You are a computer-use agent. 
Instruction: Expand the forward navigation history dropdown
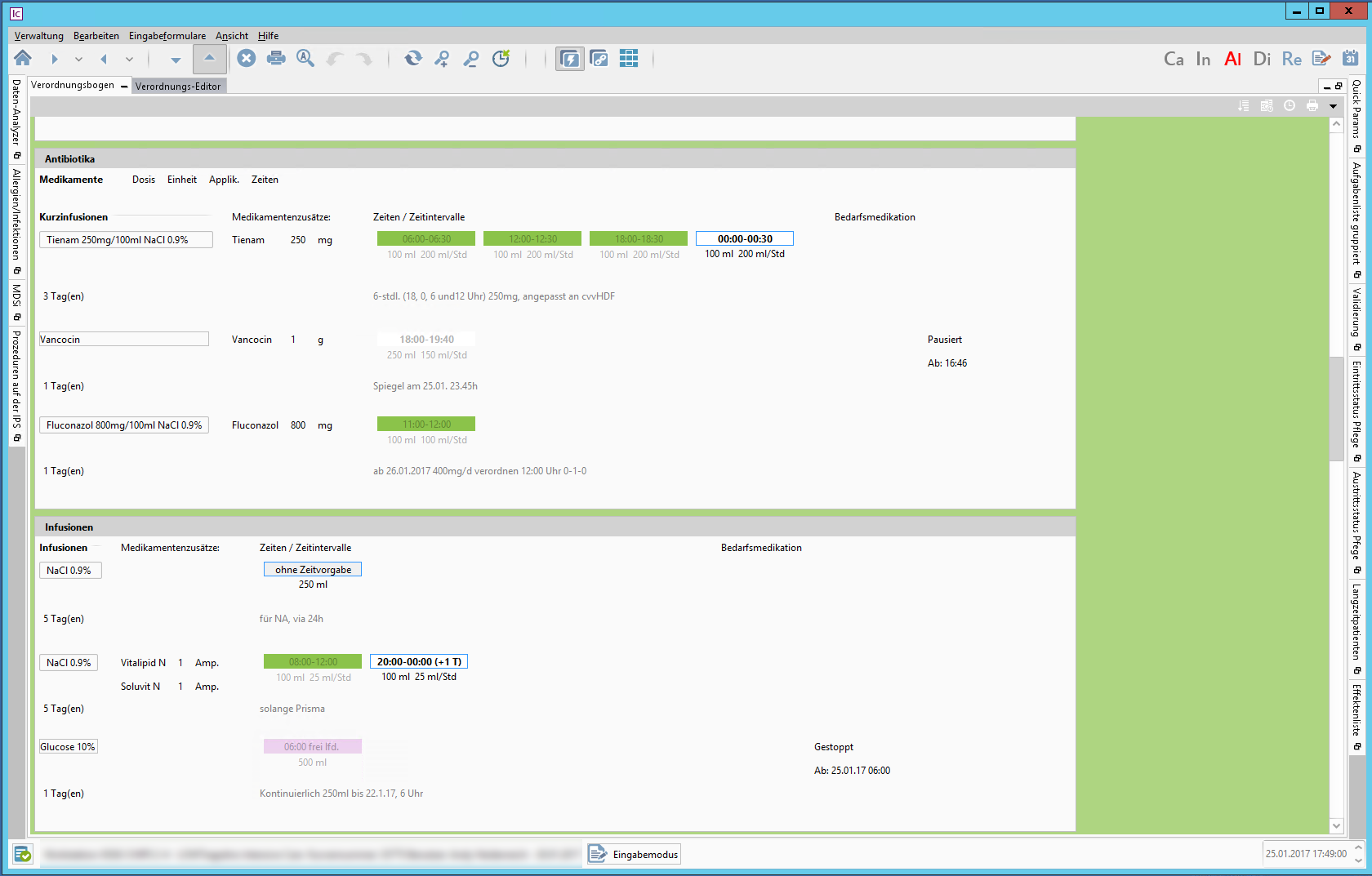78,59
